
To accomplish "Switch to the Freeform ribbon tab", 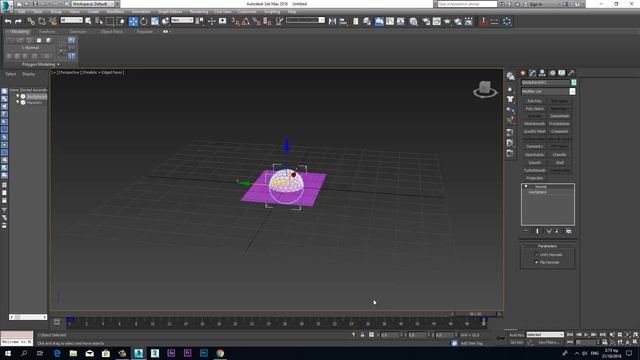I will [47, 31].
